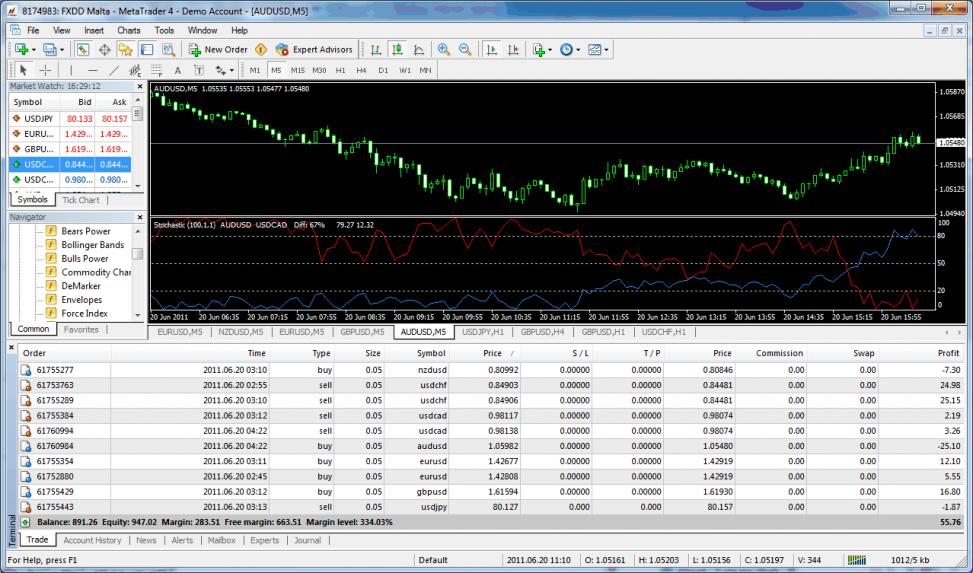The image size is (973, 573).
Task: Select the Fibonacci retracement drawing tool
Action: pos(155,70)
